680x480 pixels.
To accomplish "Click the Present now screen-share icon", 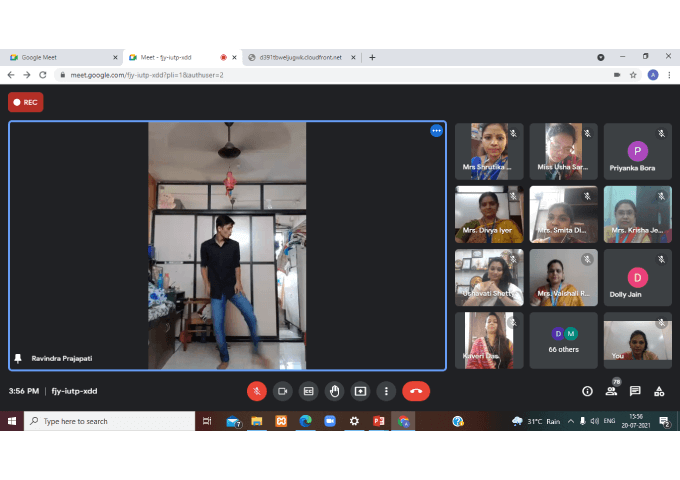I will coord(361,391).
